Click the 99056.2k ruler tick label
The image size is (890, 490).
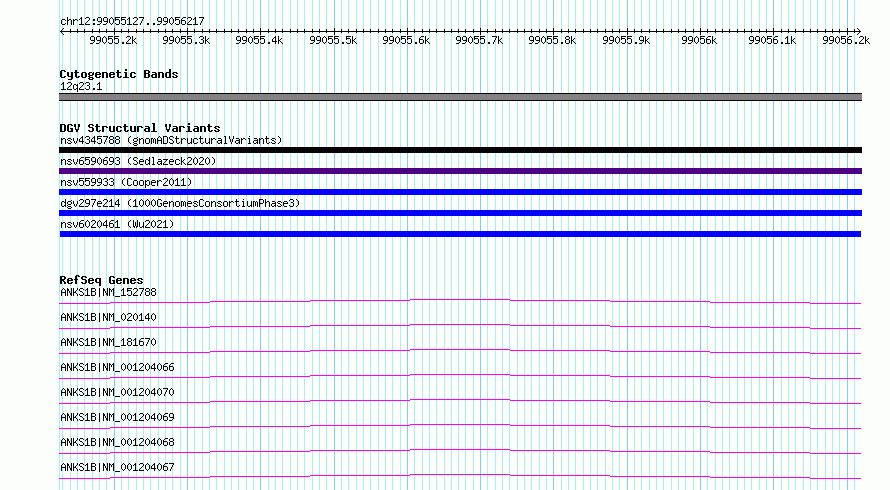(x=846, y=40)
